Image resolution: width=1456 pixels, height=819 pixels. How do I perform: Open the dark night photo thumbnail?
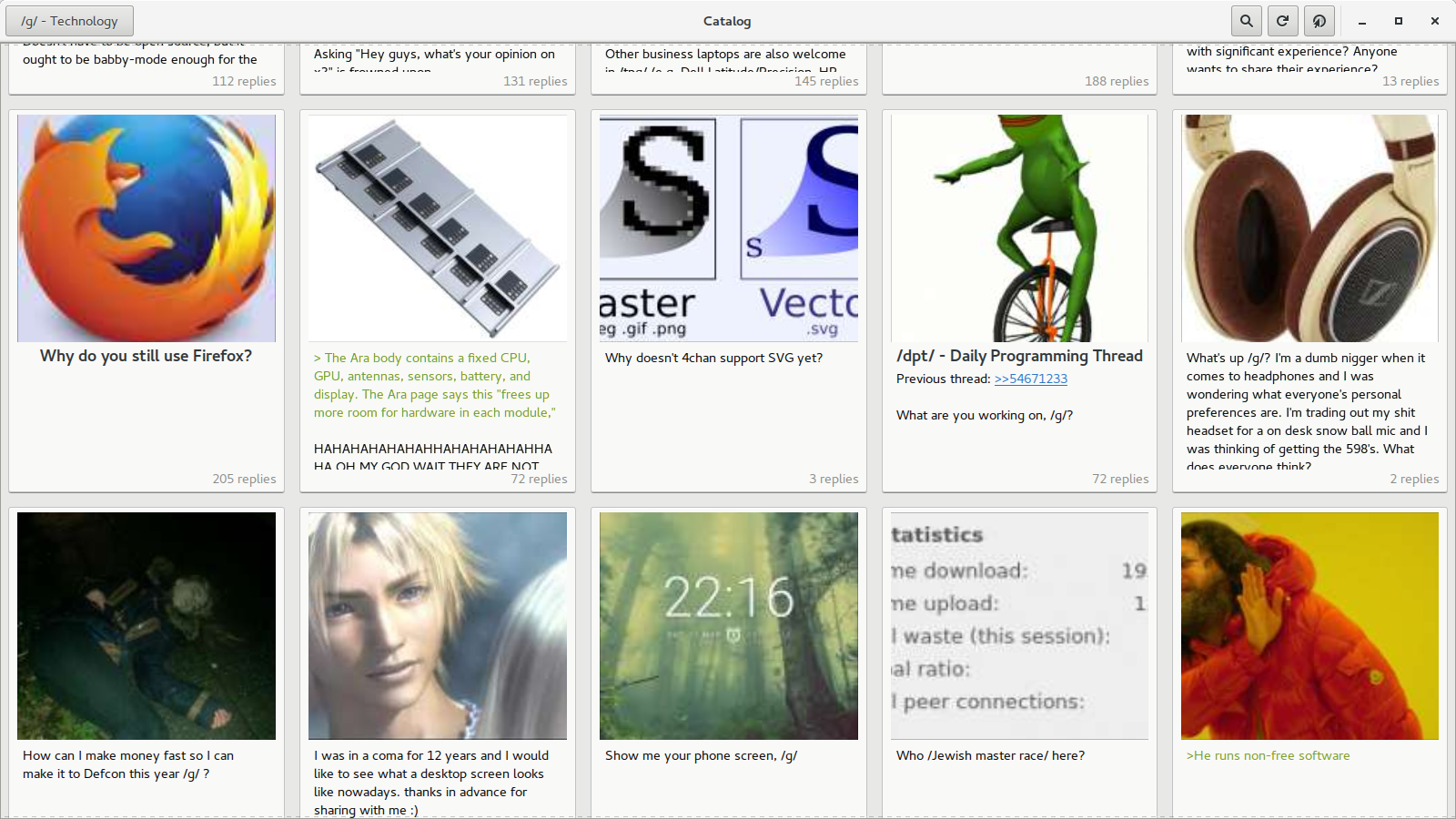point(147,626)
